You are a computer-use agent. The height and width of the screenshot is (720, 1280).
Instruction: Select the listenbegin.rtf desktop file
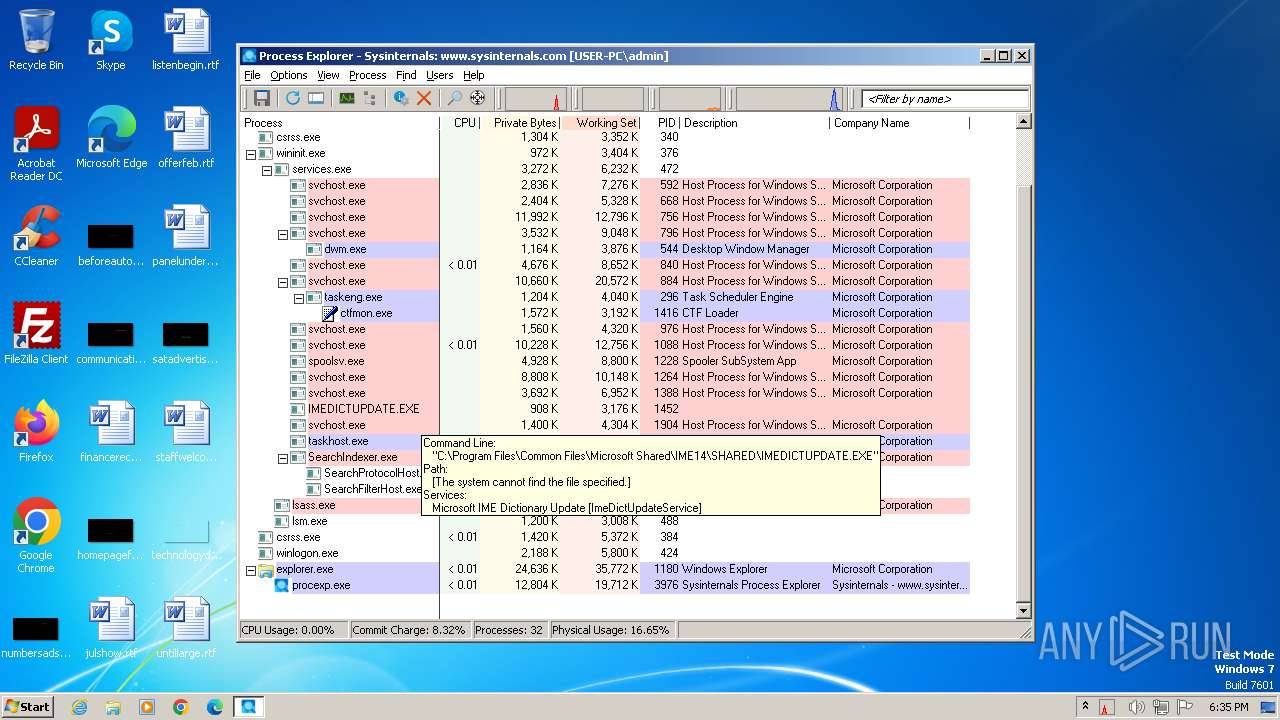coord(186,41)
